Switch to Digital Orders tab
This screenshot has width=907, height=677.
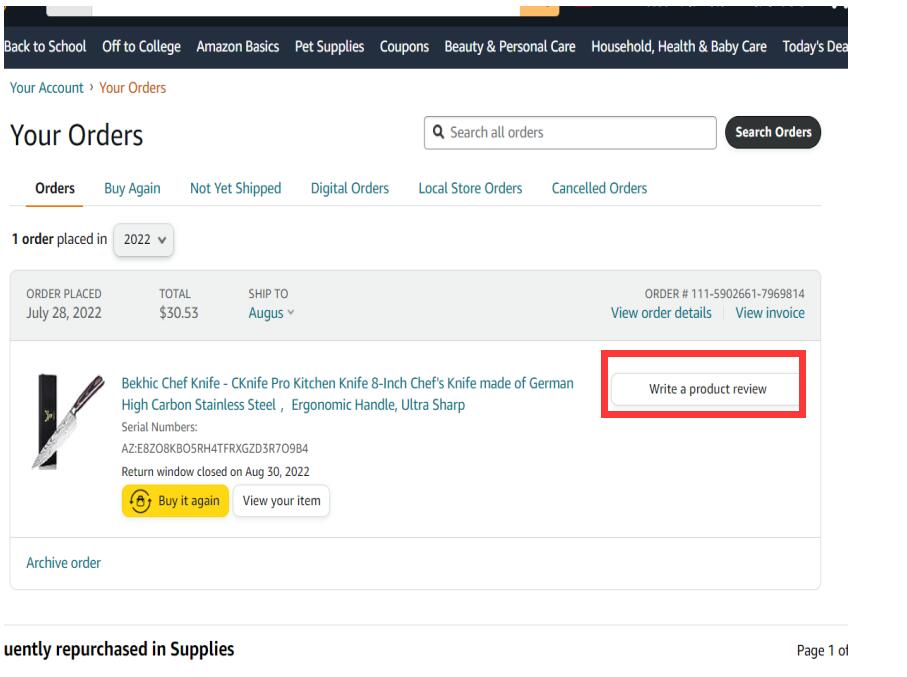(350, 189)
